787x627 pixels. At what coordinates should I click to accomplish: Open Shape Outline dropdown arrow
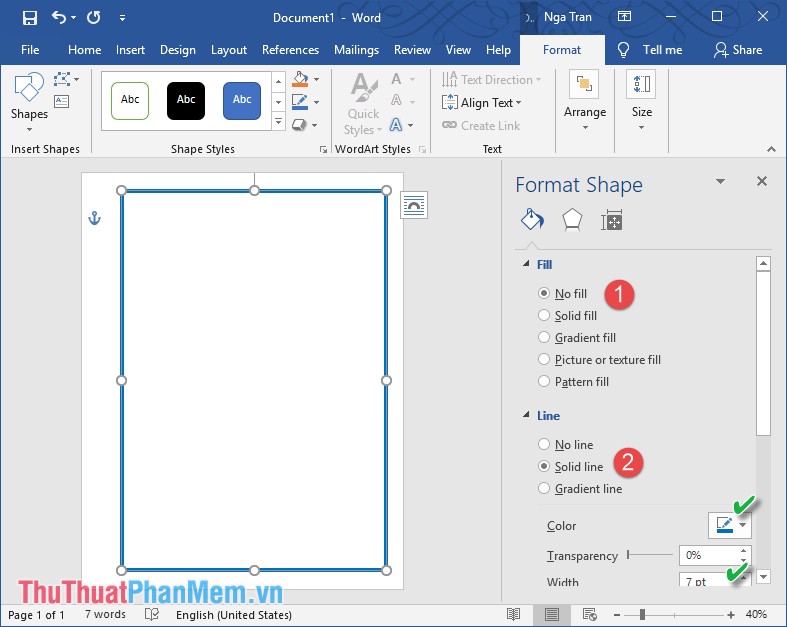pyautogui.click(x=316, y=102)
